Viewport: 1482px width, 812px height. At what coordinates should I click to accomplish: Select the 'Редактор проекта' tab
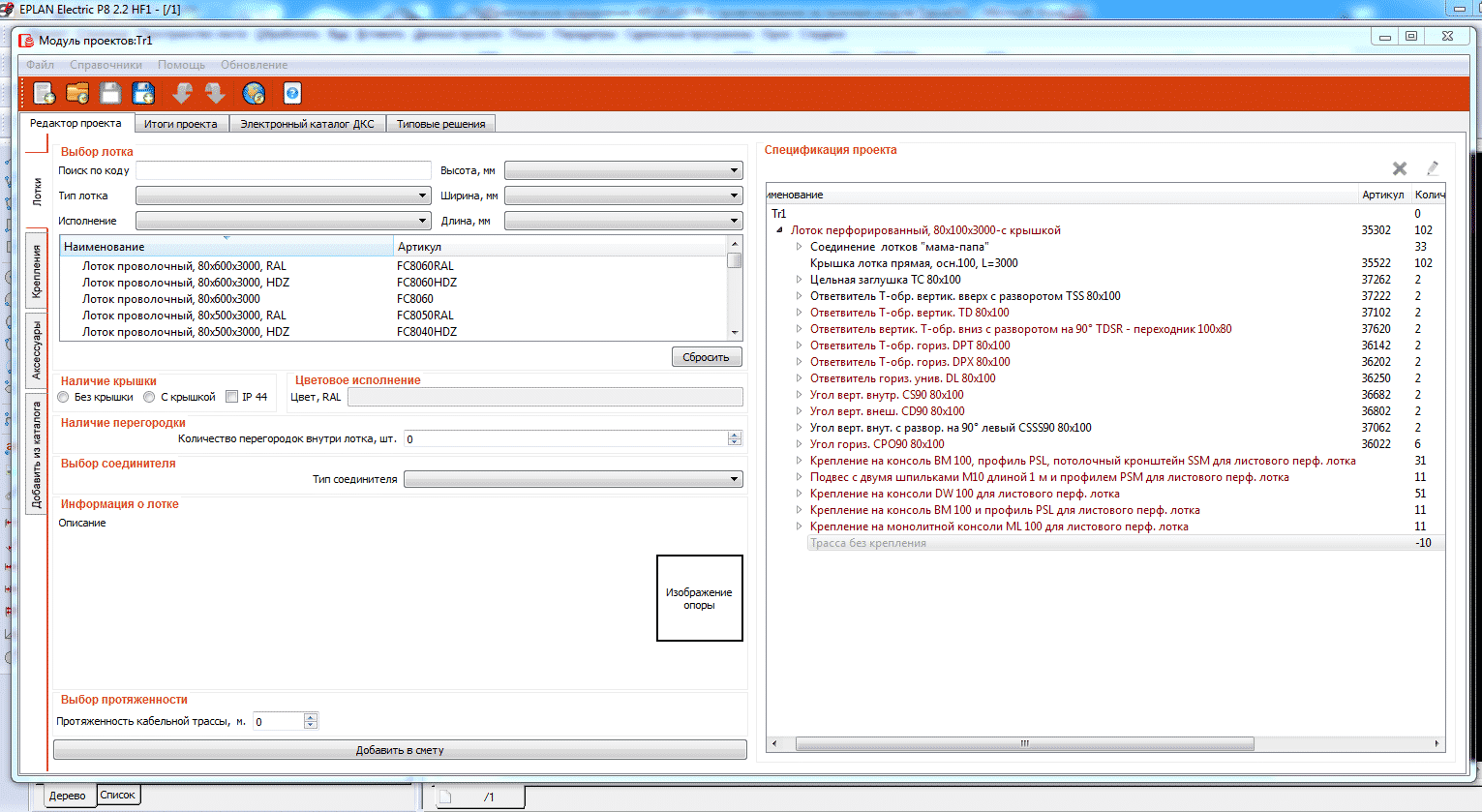point(76,123)
